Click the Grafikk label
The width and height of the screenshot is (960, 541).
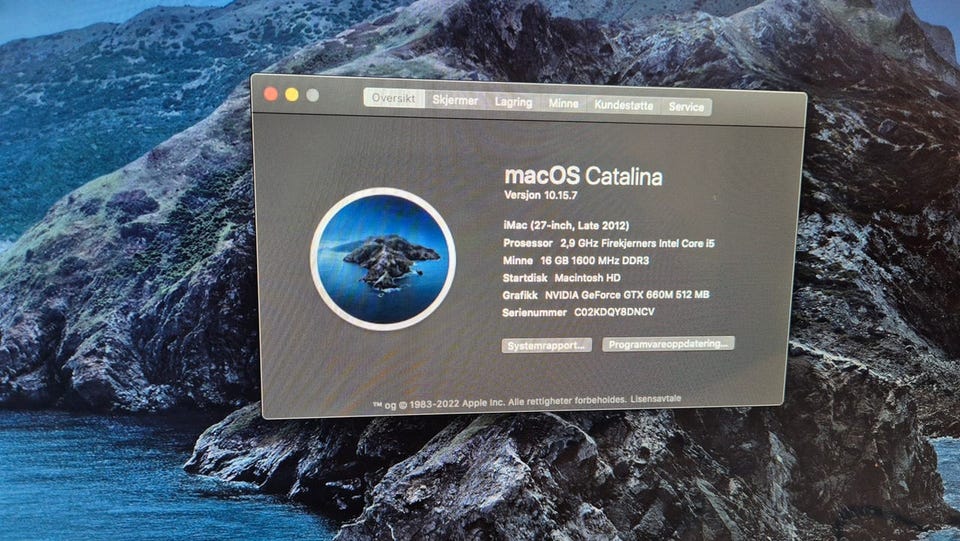[520, 295]
